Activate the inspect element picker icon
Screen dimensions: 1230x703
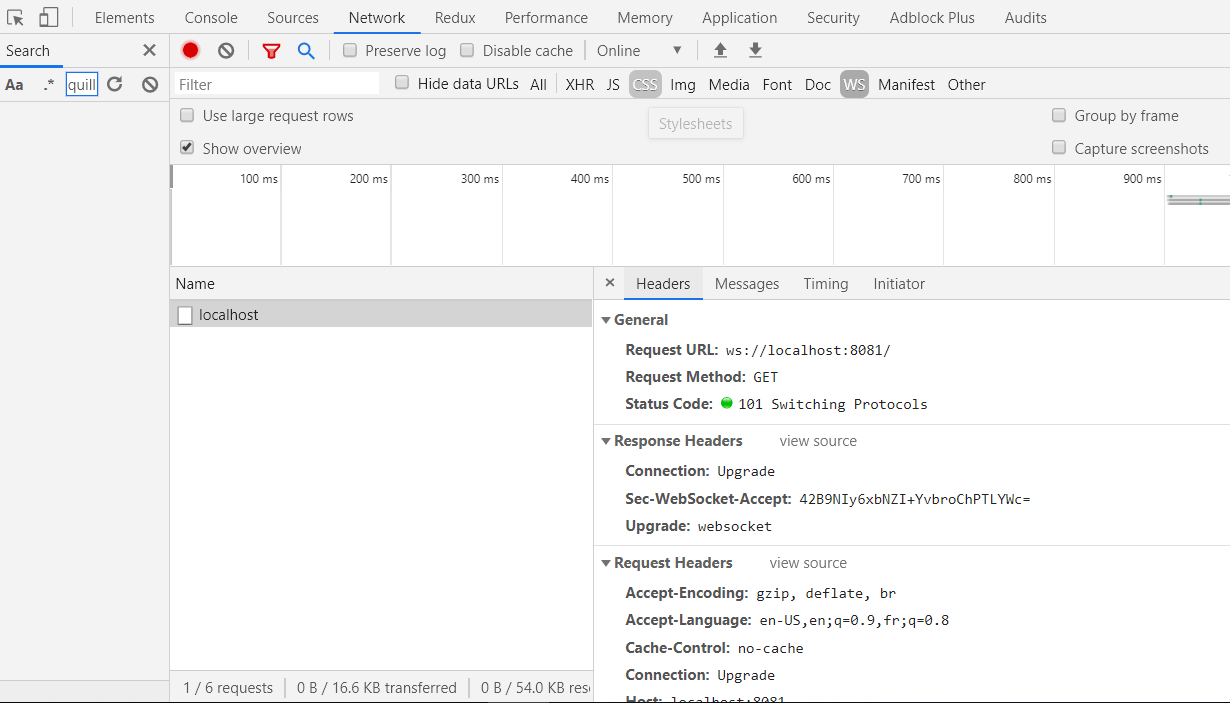point(15,17)
